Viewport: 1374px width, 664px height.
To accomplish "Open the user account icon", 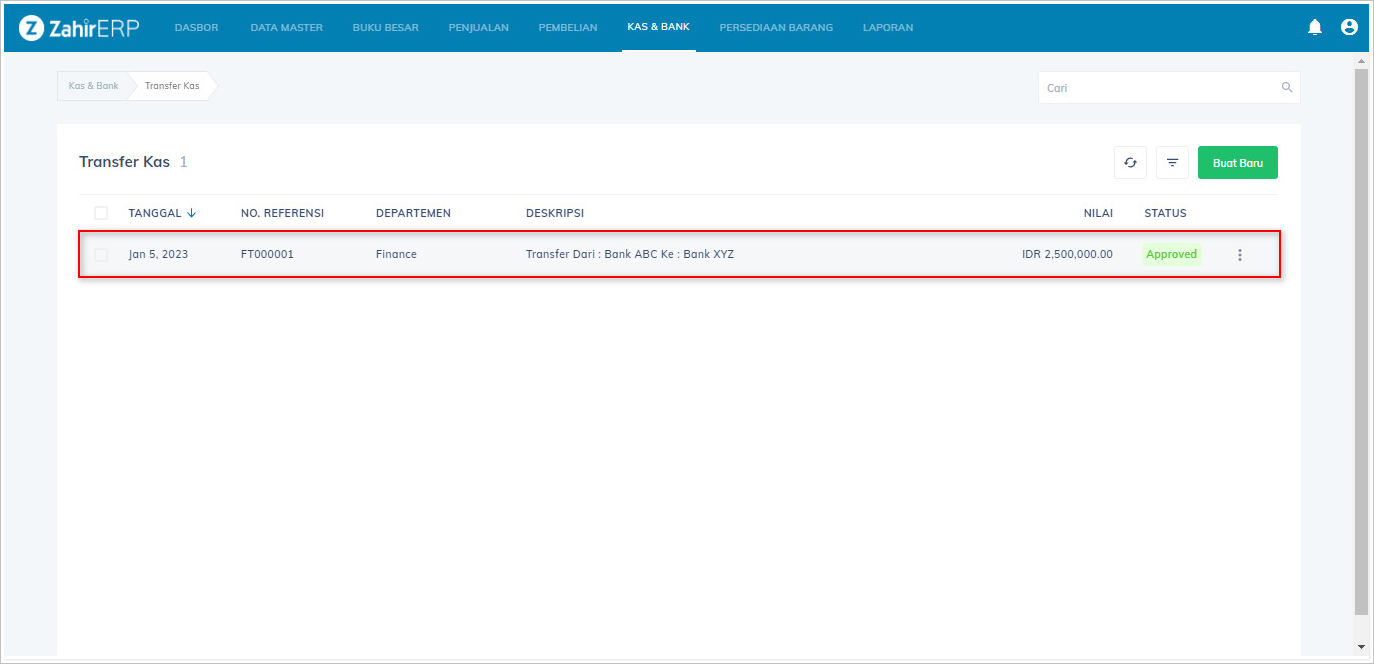I will (1349, 28).
